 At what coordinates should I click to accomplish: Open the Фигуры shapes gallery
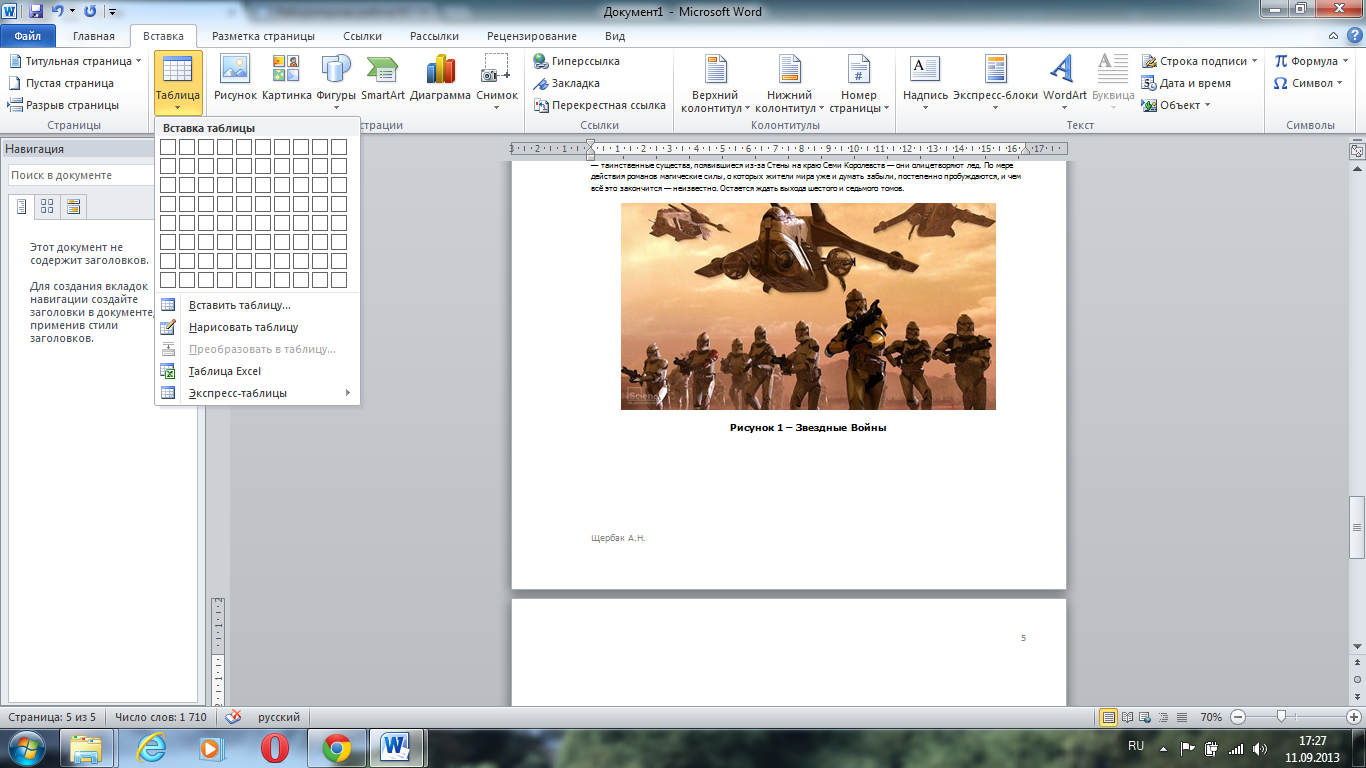coord(336,80)
